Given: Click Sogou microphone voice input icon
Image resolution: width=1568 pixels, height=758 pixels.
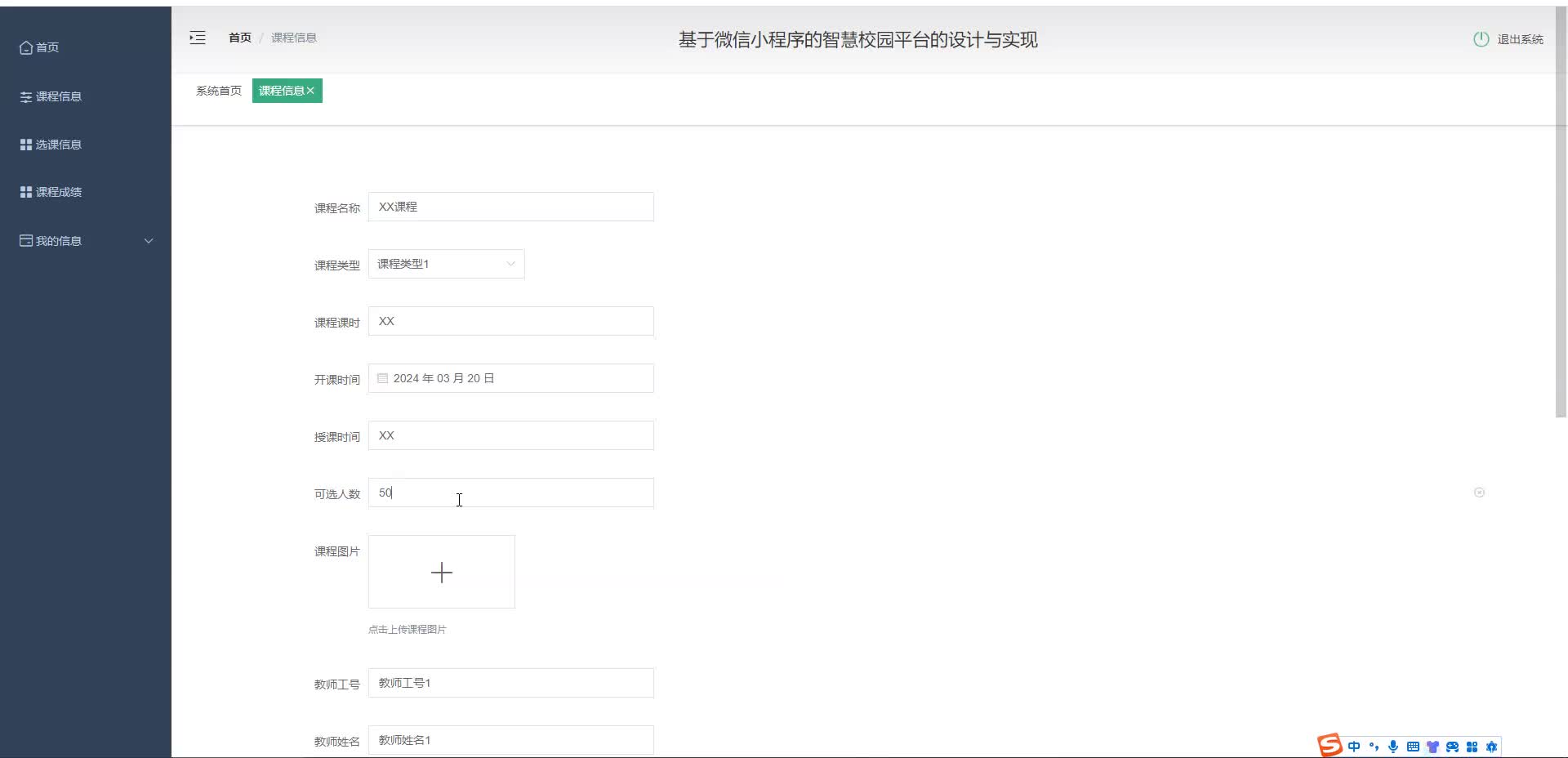Looking at the screenshot, I should pyautogui.click(x=1393, y=747).
